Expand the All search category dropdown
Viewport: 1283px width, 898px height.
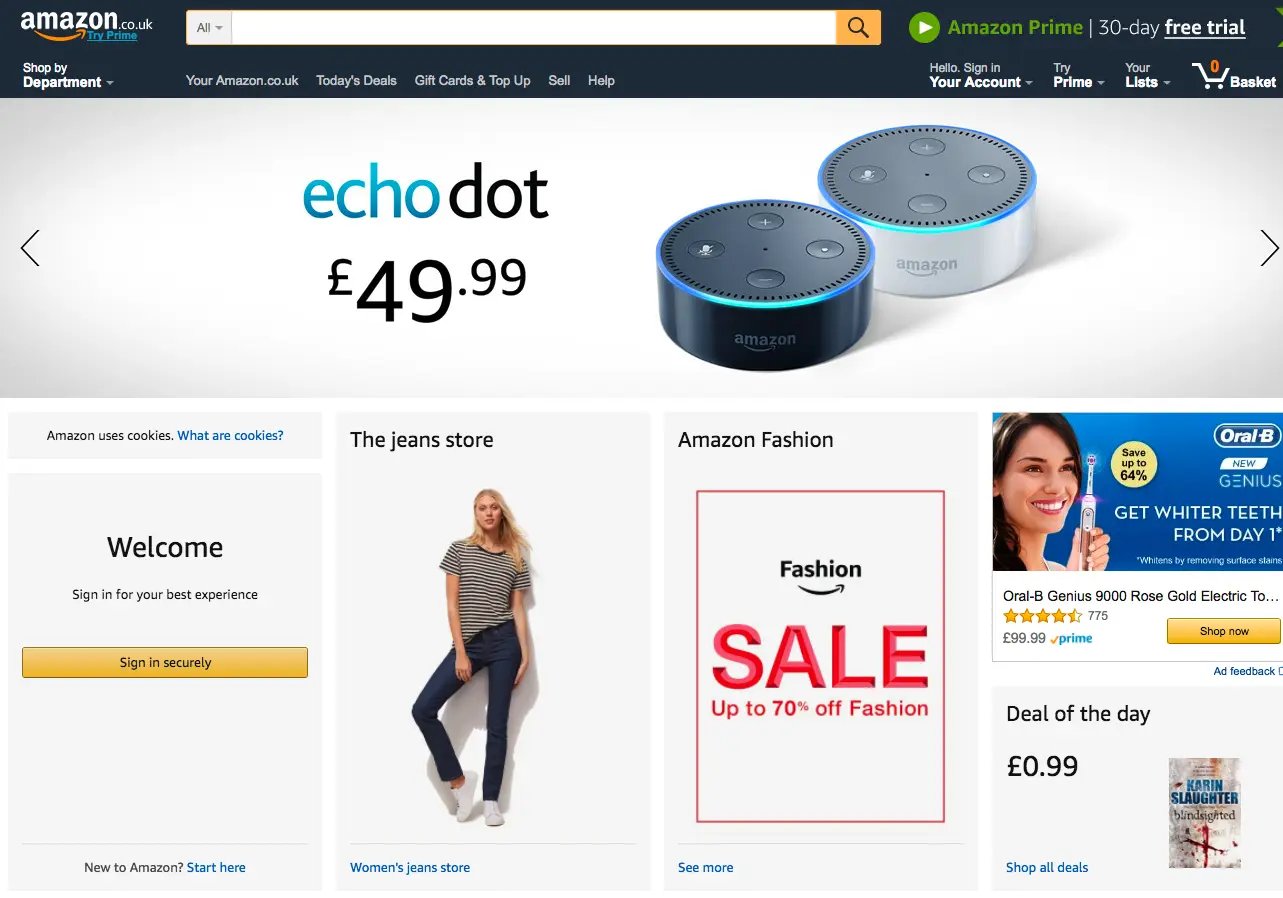pyautogui.click(x=209, y=28)
